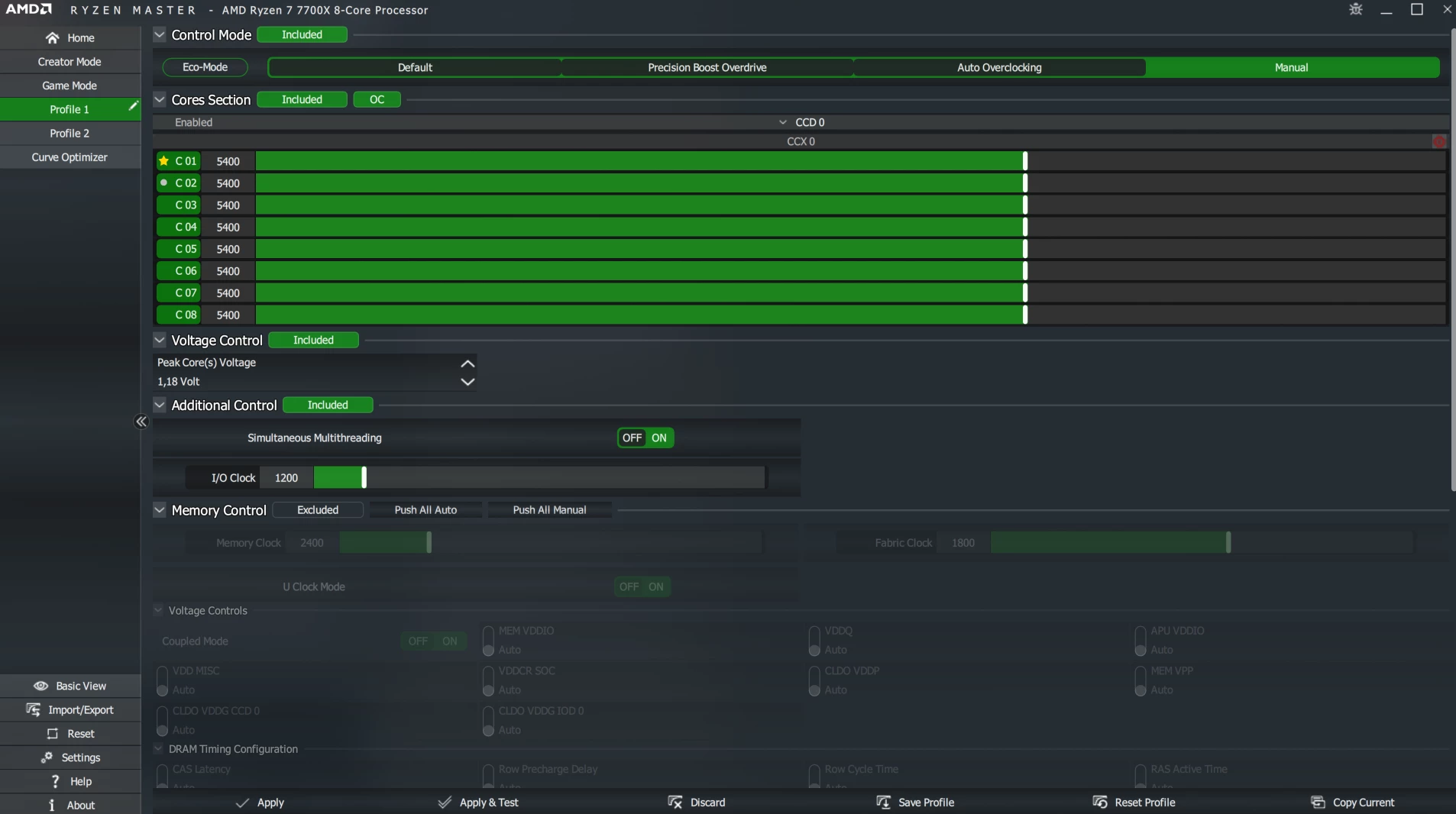Click the About info icon
This screenshot has width=1456, height=814.
[51, 805]
